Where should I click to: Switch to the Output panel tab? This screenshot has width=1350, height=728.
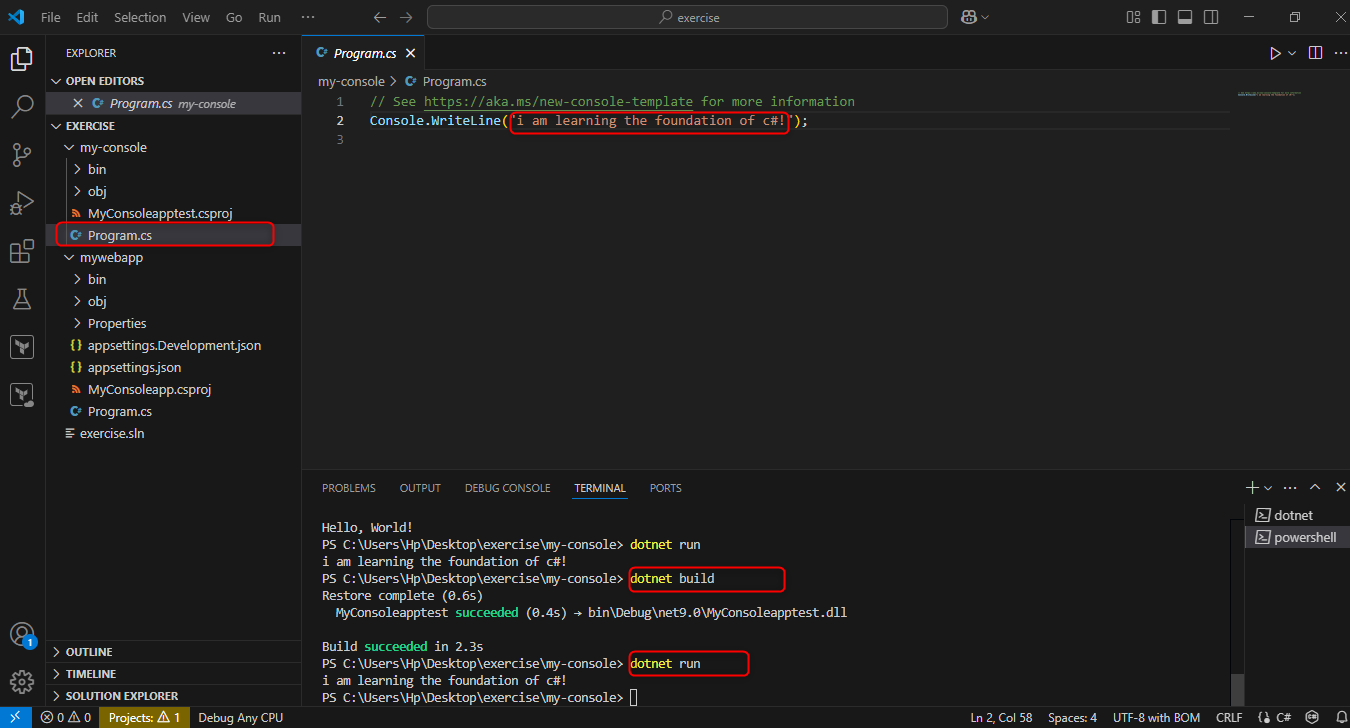coord(420,488)
